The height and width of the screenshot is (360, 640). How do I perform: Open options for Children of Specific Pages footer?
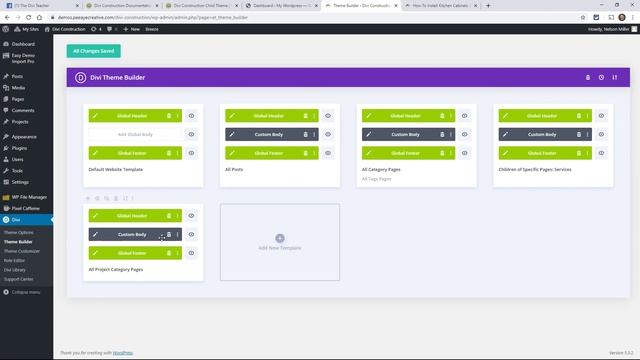[x=588, y=153]
